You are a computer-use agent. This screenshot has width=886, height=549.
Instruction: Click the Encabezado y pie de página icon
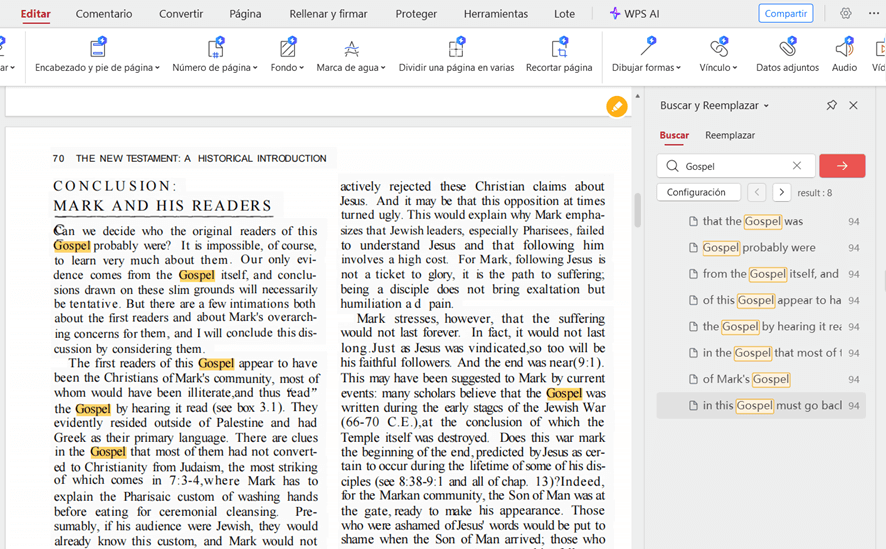tap(97, 48)
